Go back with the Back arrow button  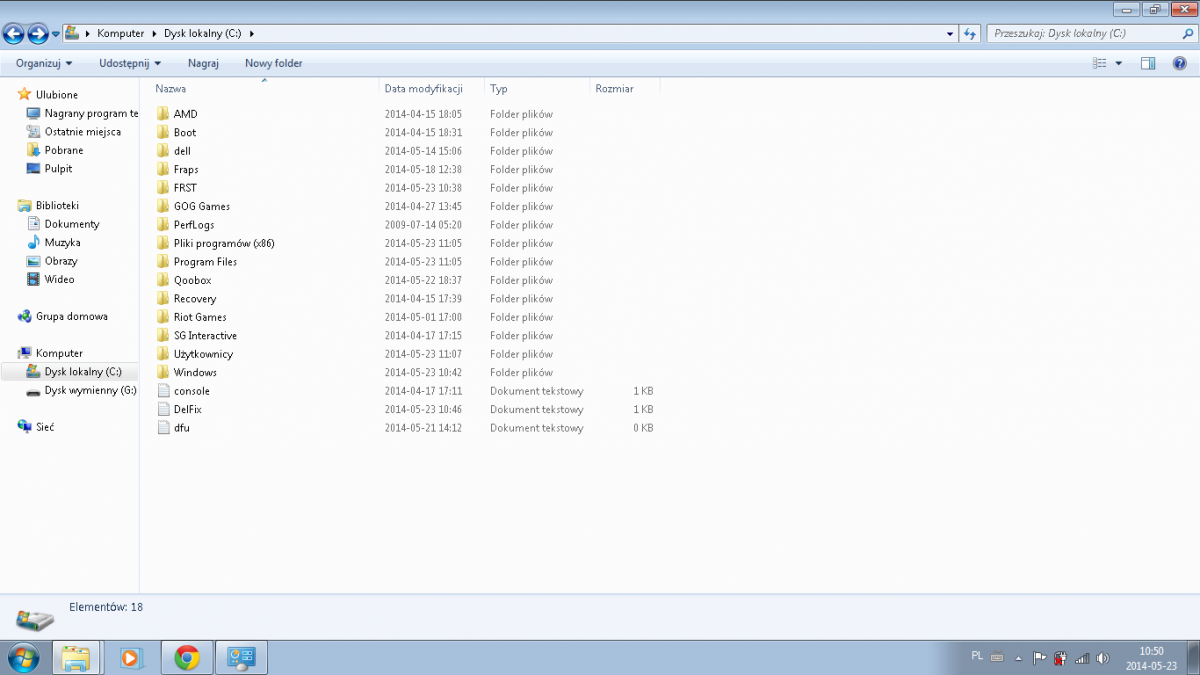pyautogui.click(x=14, y=34)
